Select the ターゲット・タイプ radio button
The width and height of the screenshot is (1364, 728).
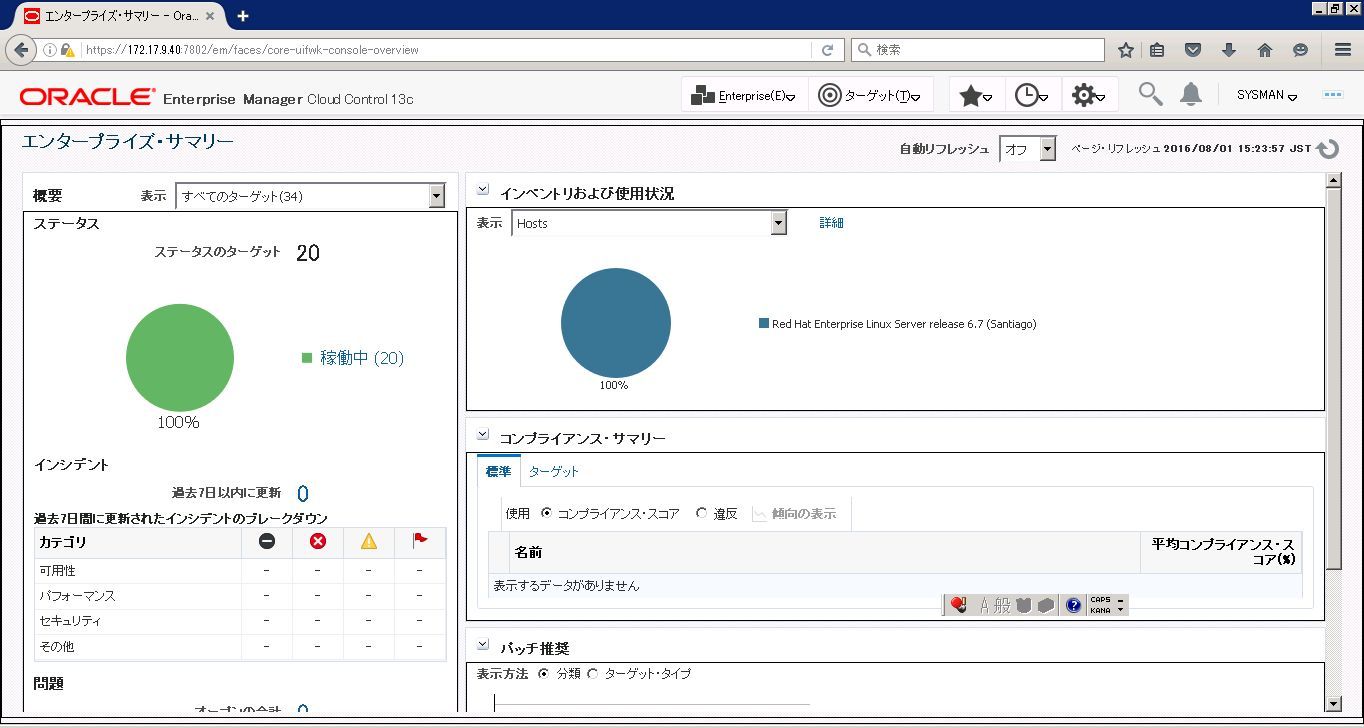[592, 674]
